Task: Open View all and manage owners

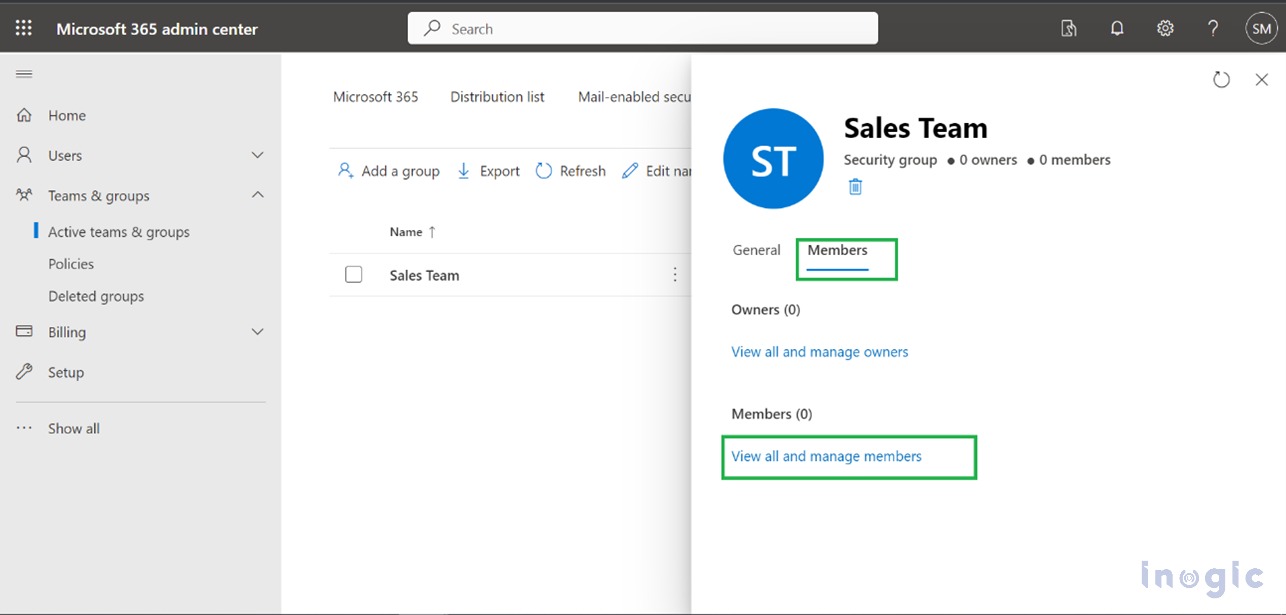Action: pos(819,351)
